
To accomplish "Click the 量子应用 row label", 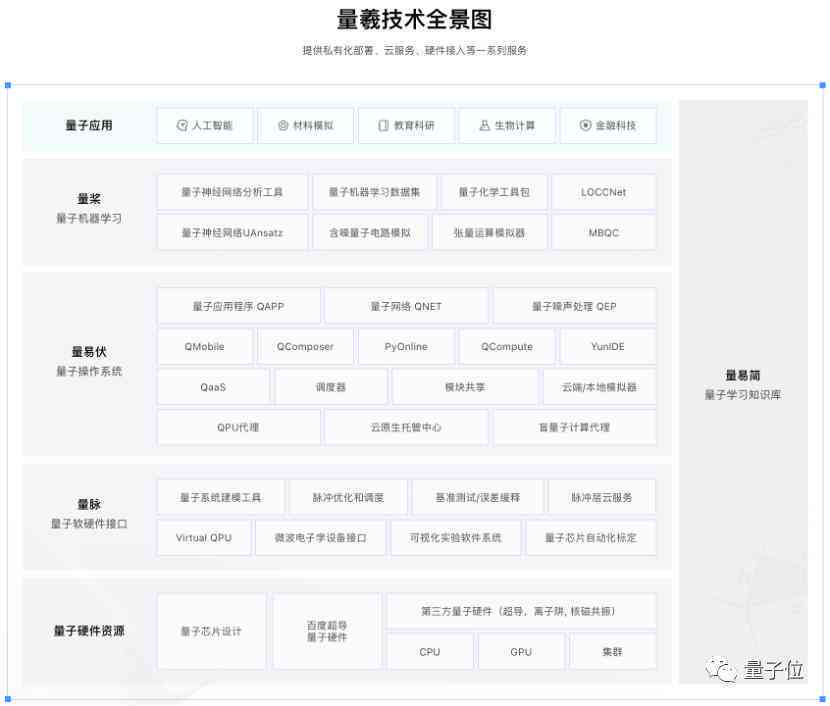I will click(x=89, y=125).
